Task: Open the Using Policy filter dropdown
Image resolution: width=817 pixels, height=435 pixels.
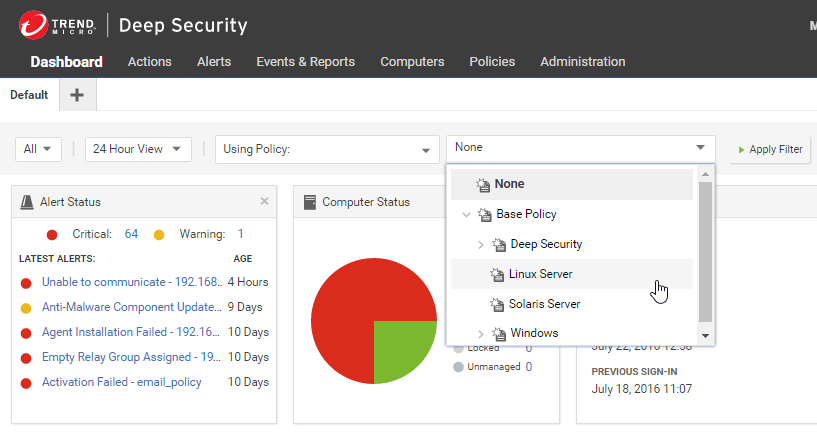Action: pos(327,149)
